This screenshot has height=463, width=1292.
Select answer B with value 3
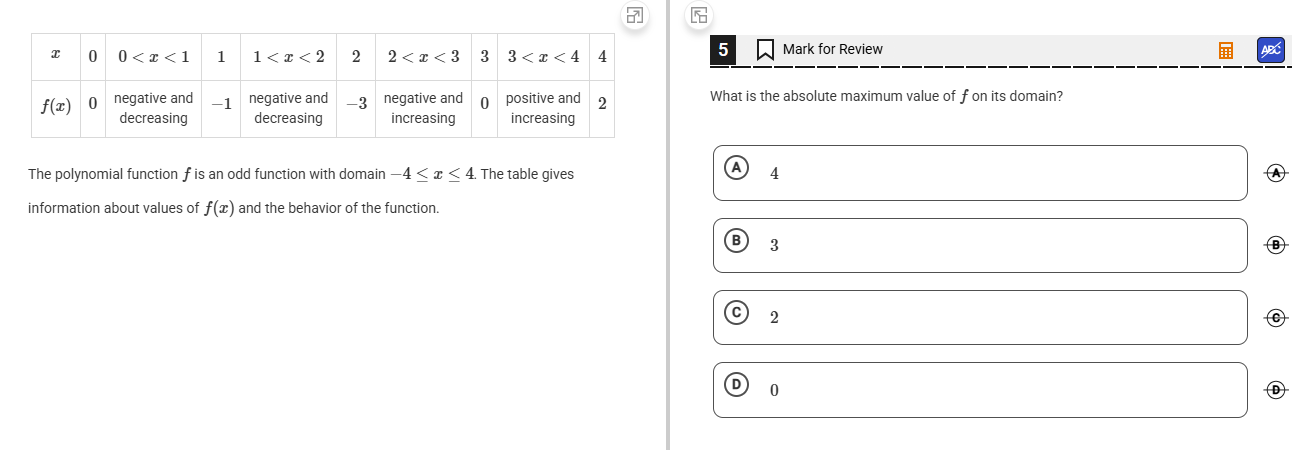point(980,245)
